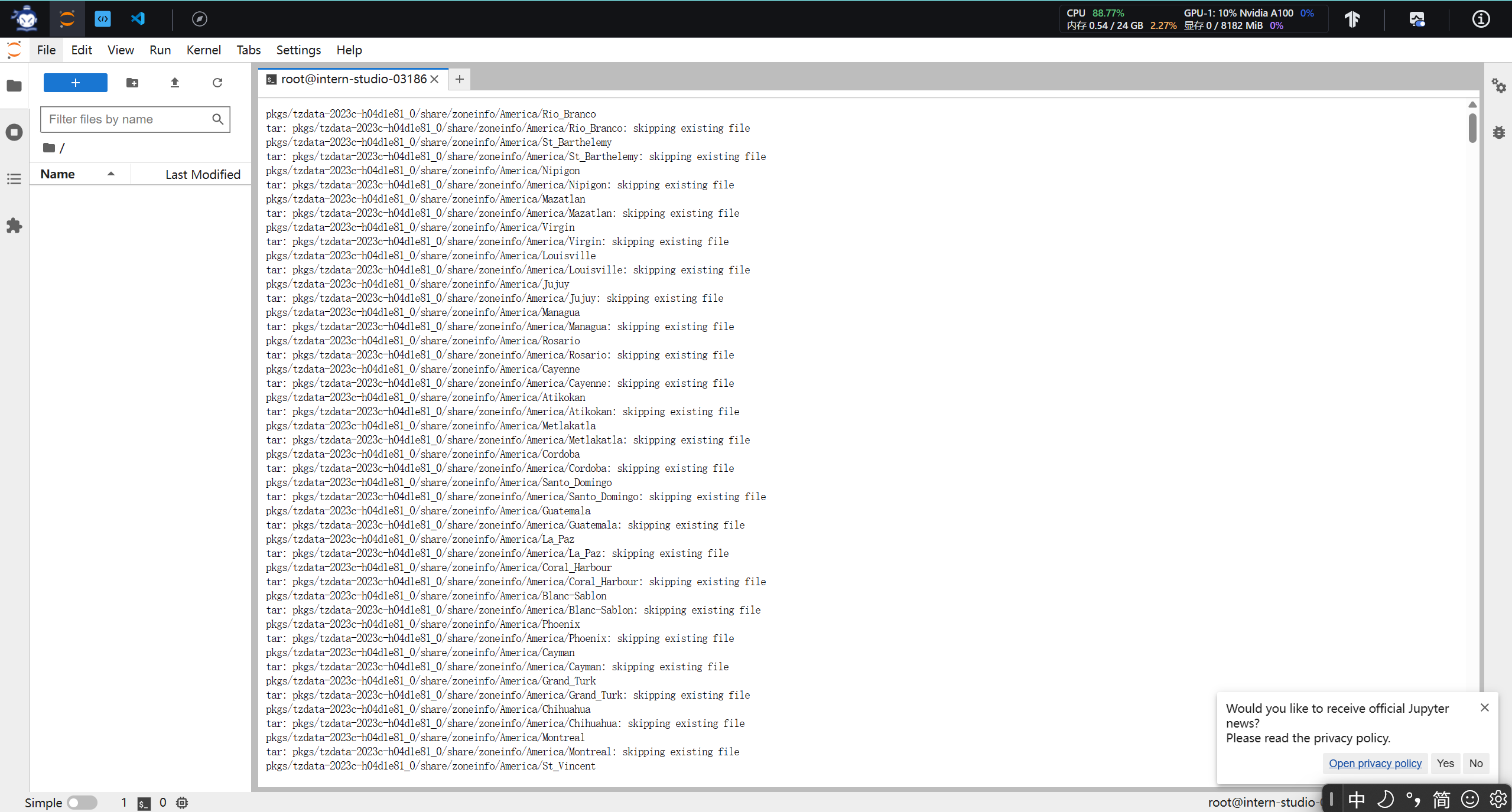Open the Table of Contents sidebar icon
The image size is (1512, 812).
(14, 179)
